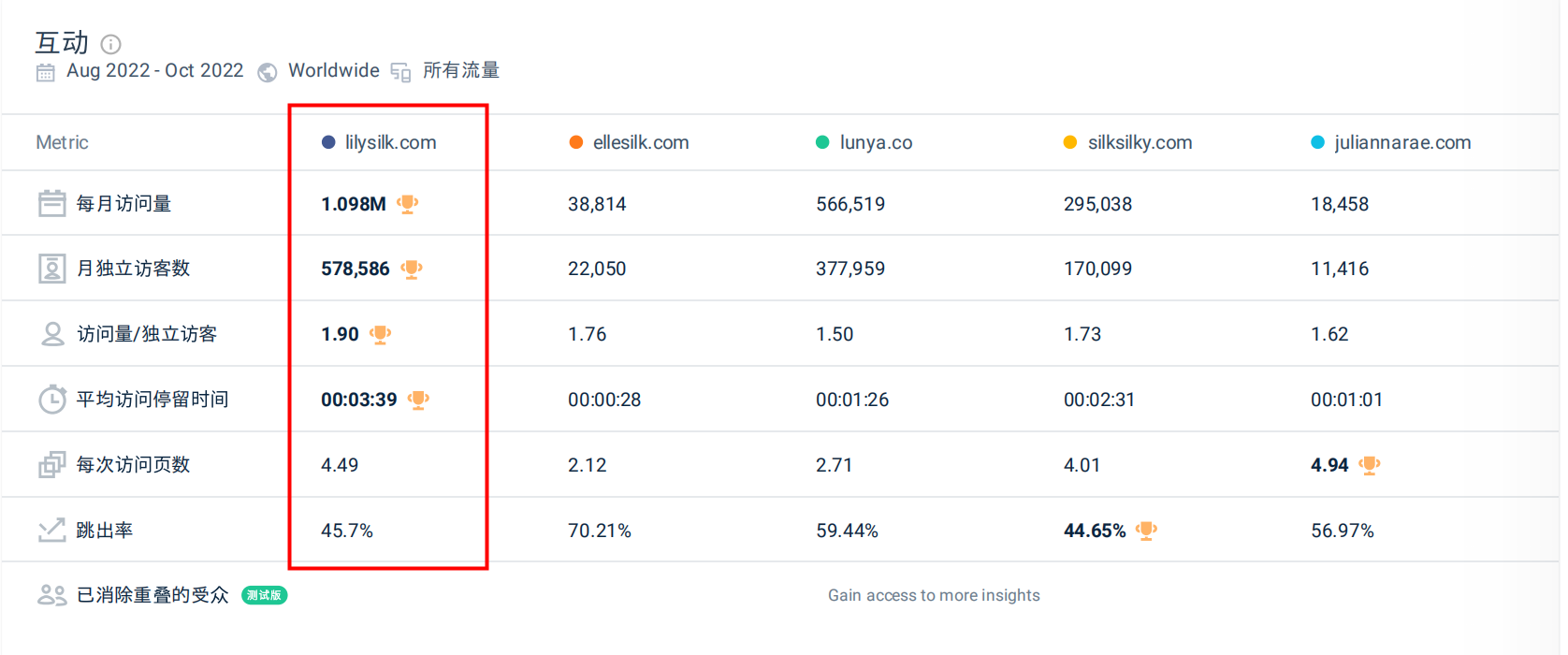Click the 访问量/独立访客 person icon
1568x655 pixels.
(x=52, y=334)
